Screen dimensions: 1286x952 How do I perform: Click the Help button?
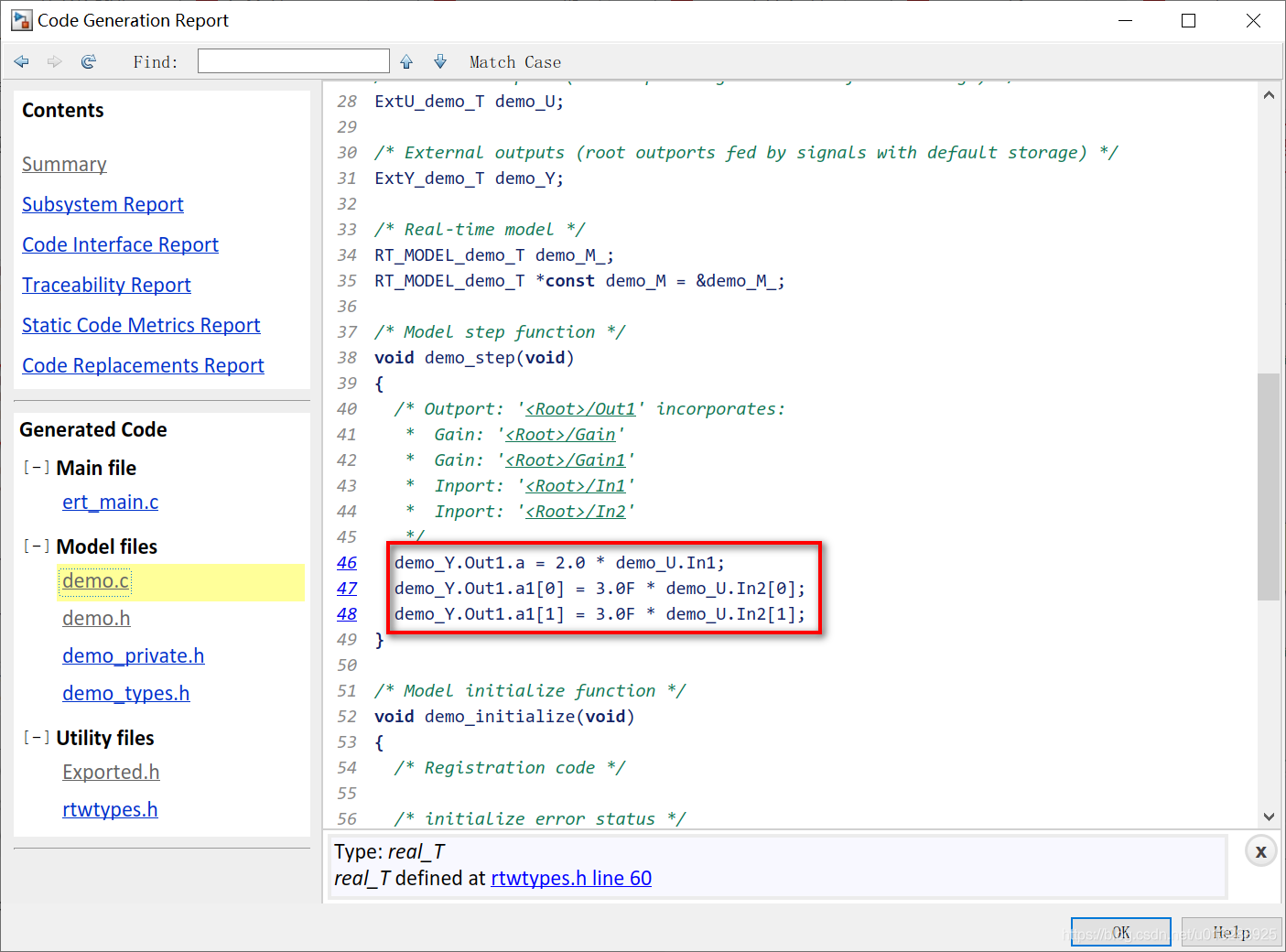coord(1231,932)
